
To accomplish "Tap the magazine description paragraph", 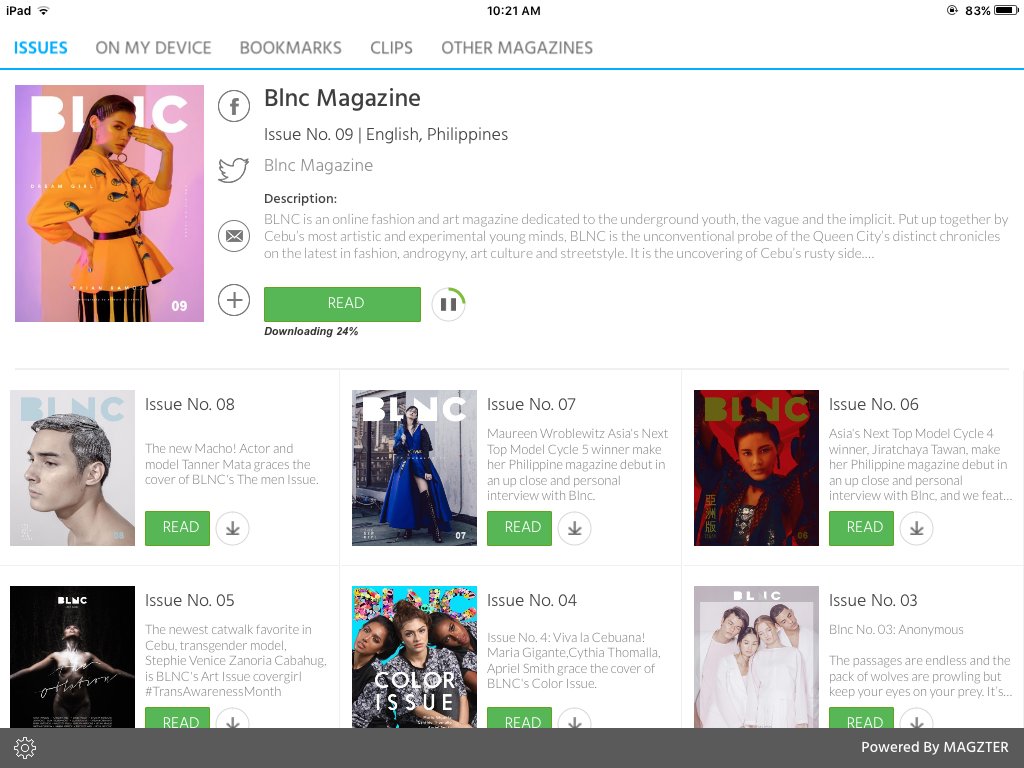I will (636, 236).
